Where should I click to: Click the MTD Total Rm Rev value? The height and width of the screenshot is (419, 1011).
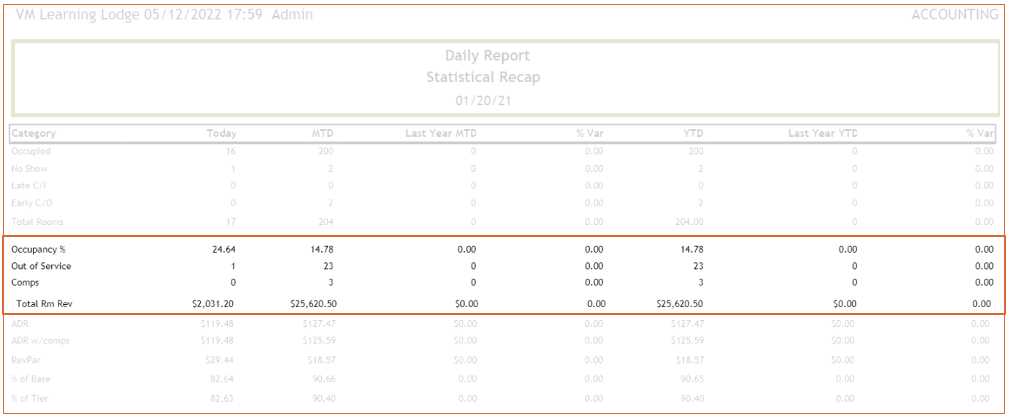click(x=307, y=303)
